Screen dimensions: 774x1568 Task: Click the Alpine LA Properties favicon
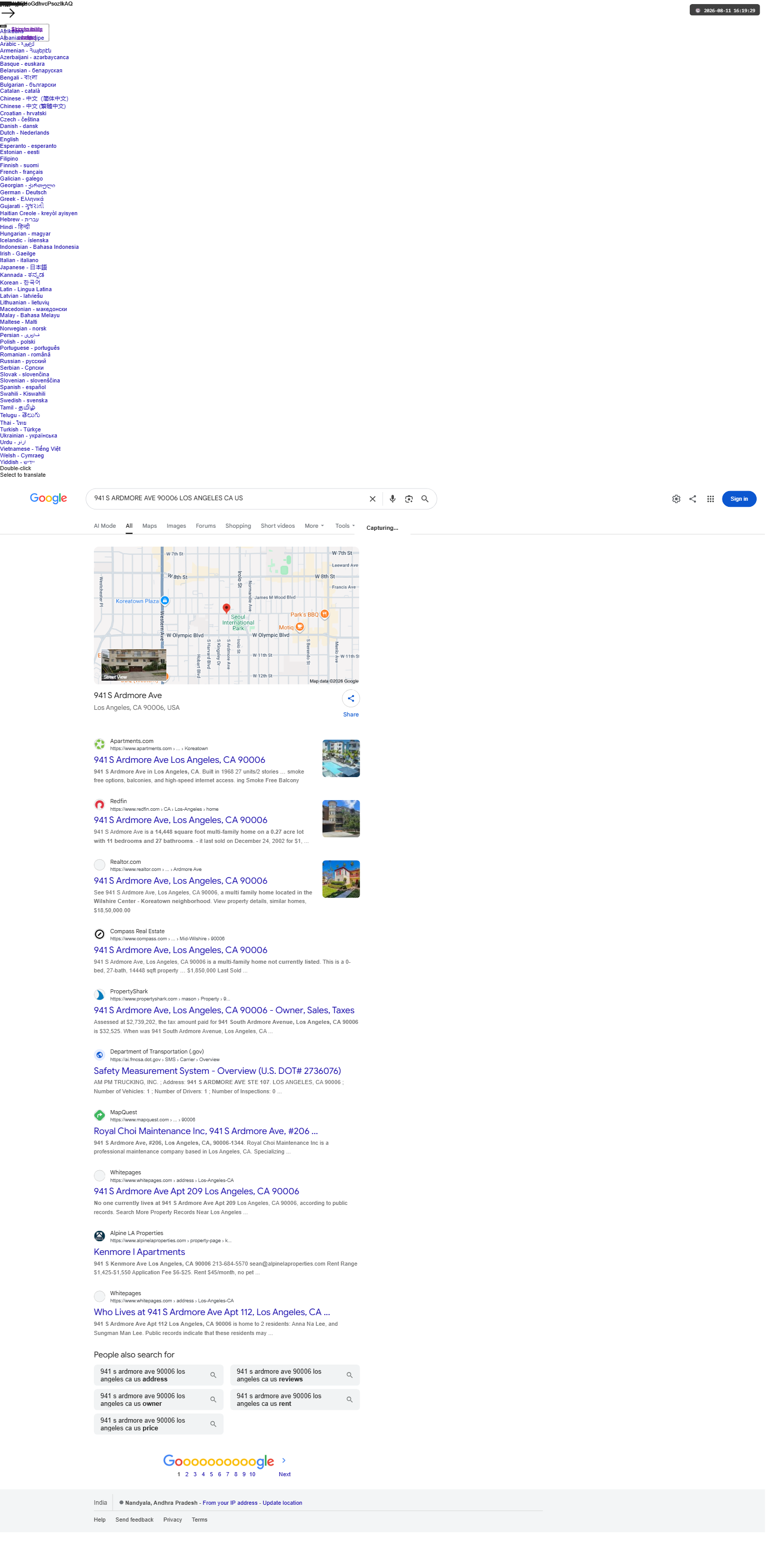pos(99,1236)
